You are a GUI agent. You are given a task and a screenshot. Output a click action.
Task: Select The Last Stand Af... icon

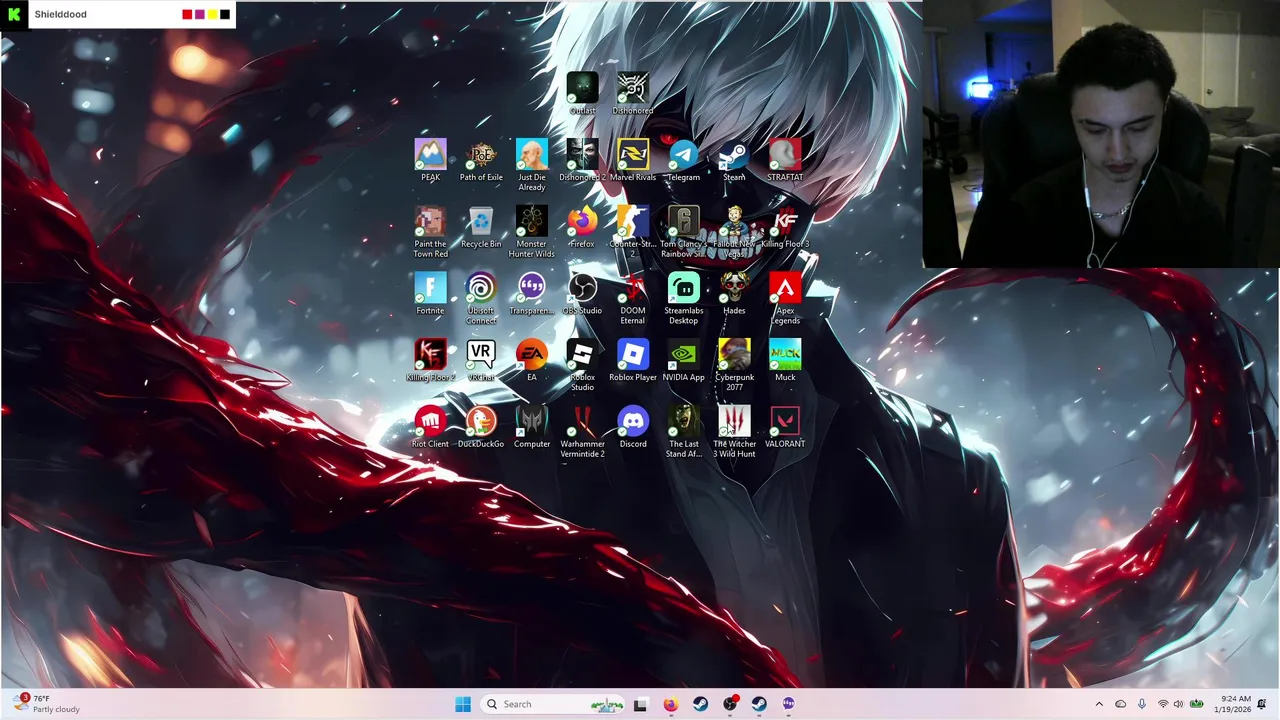click(684, 432)
